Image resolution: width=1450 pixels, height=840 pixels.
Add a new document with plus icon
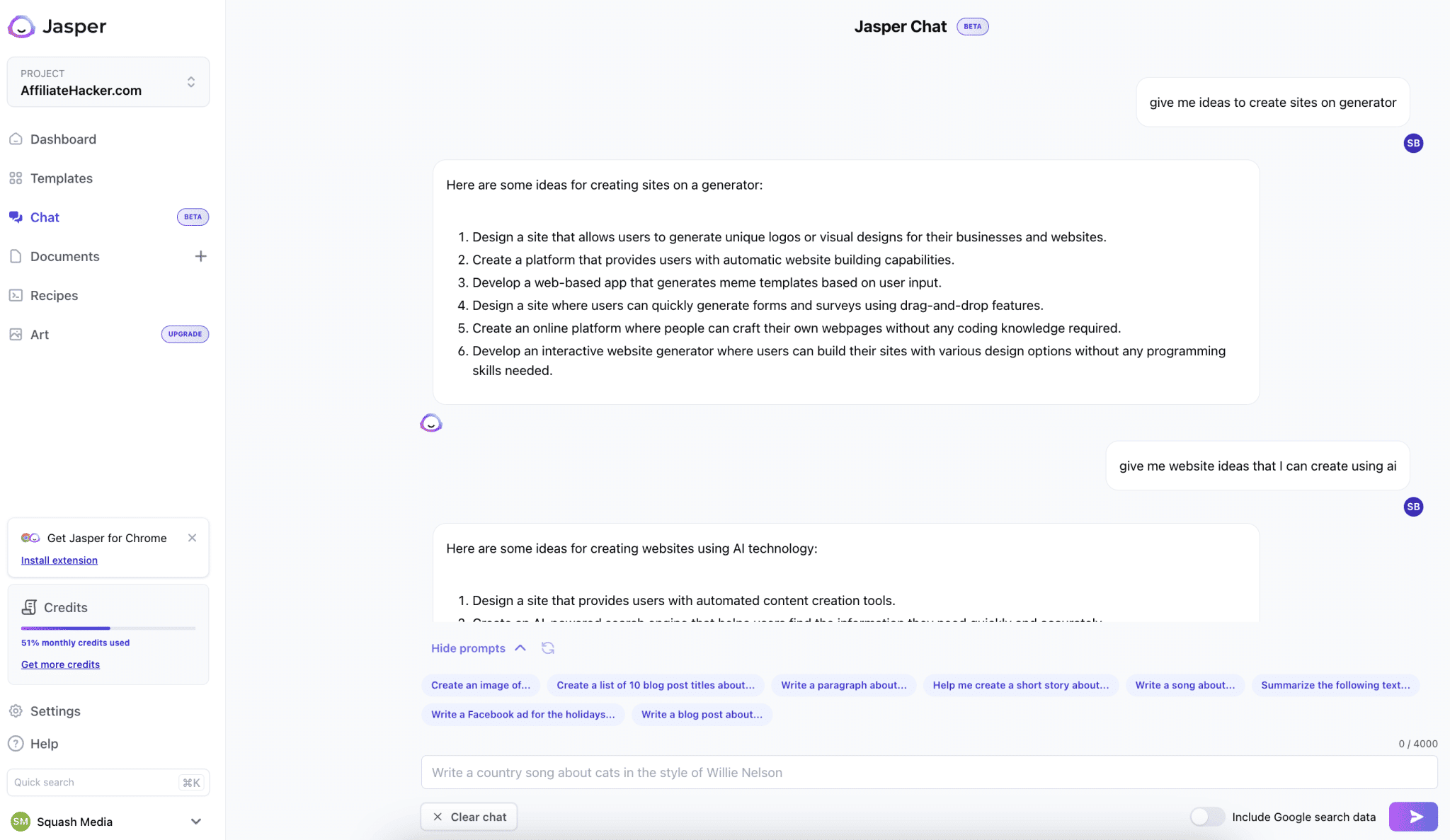(201, 256)
